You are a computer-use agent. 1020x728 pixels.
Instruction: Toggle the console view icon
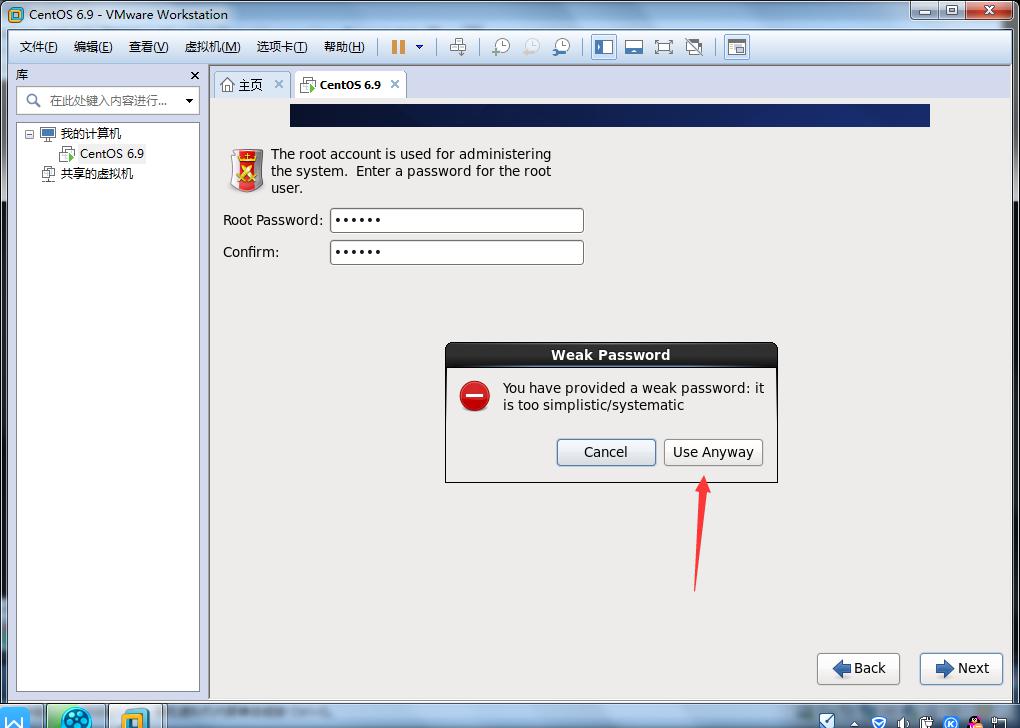tap(736, 47)
